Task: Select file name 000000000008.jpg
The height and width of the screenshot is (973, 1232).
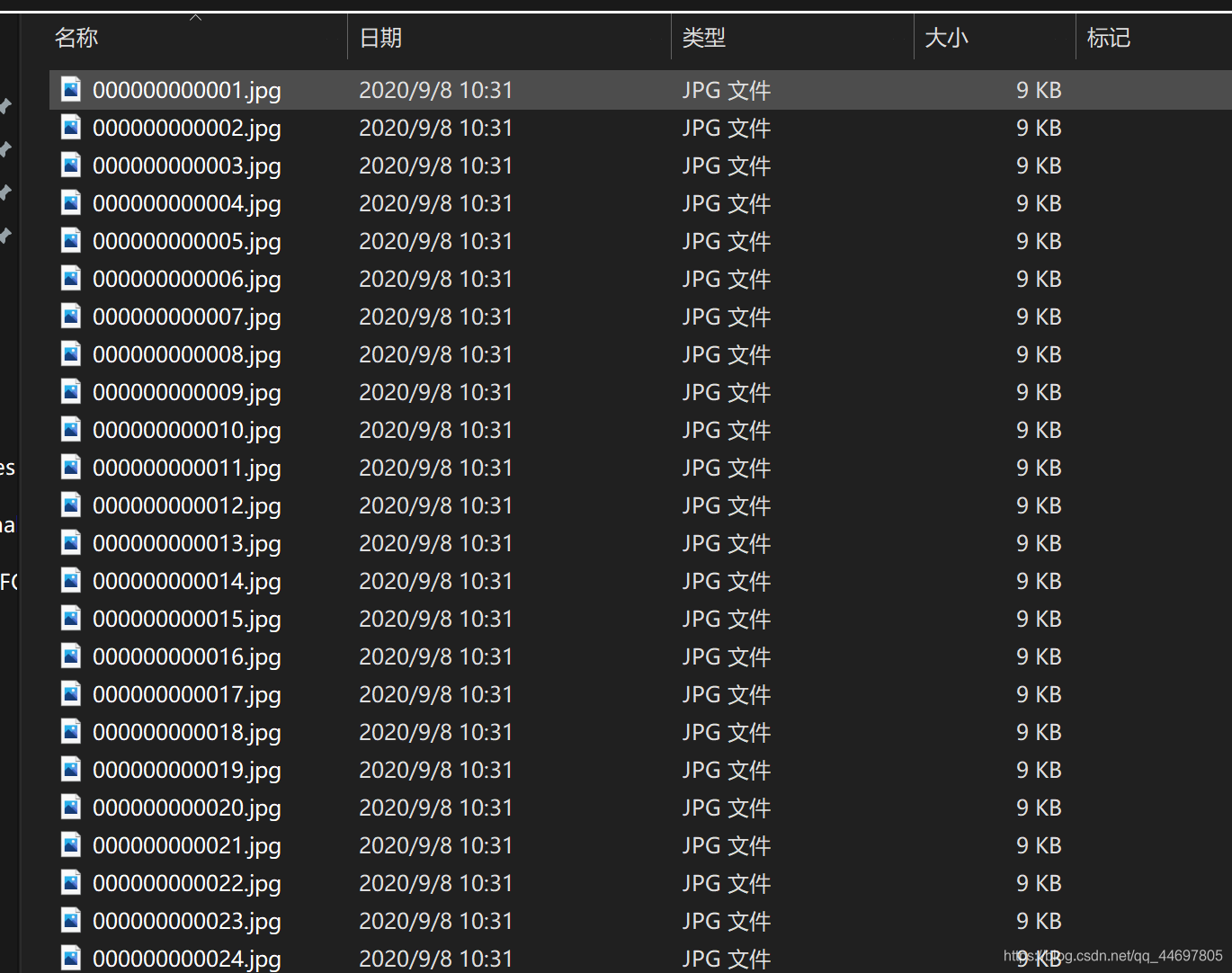Action: pyautogui.click(x=187, y=355)
